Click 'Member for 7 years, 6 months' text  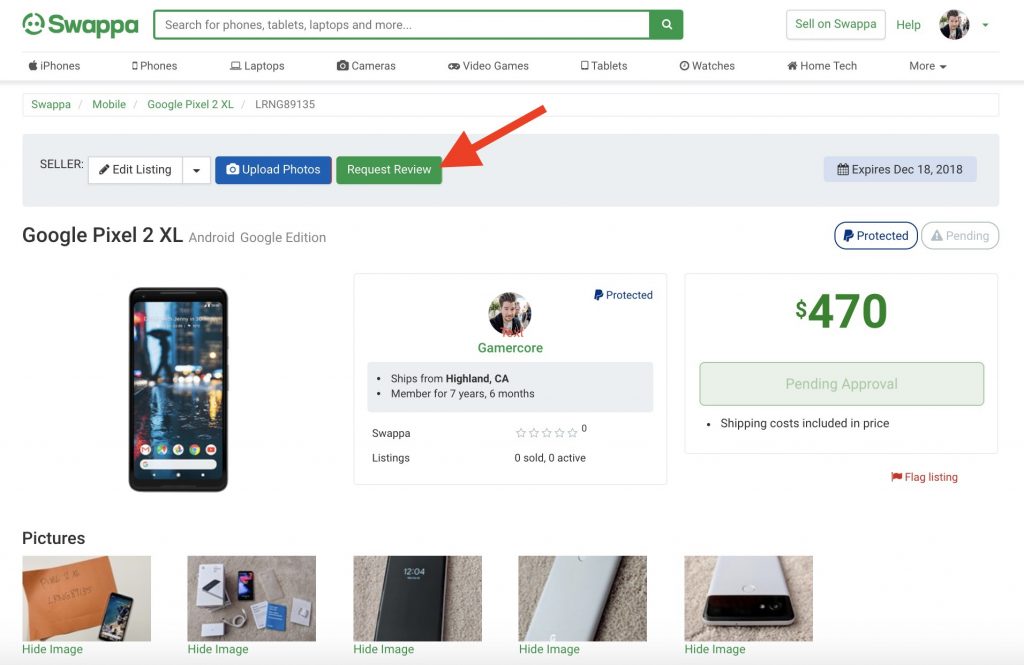click(462, 394)
